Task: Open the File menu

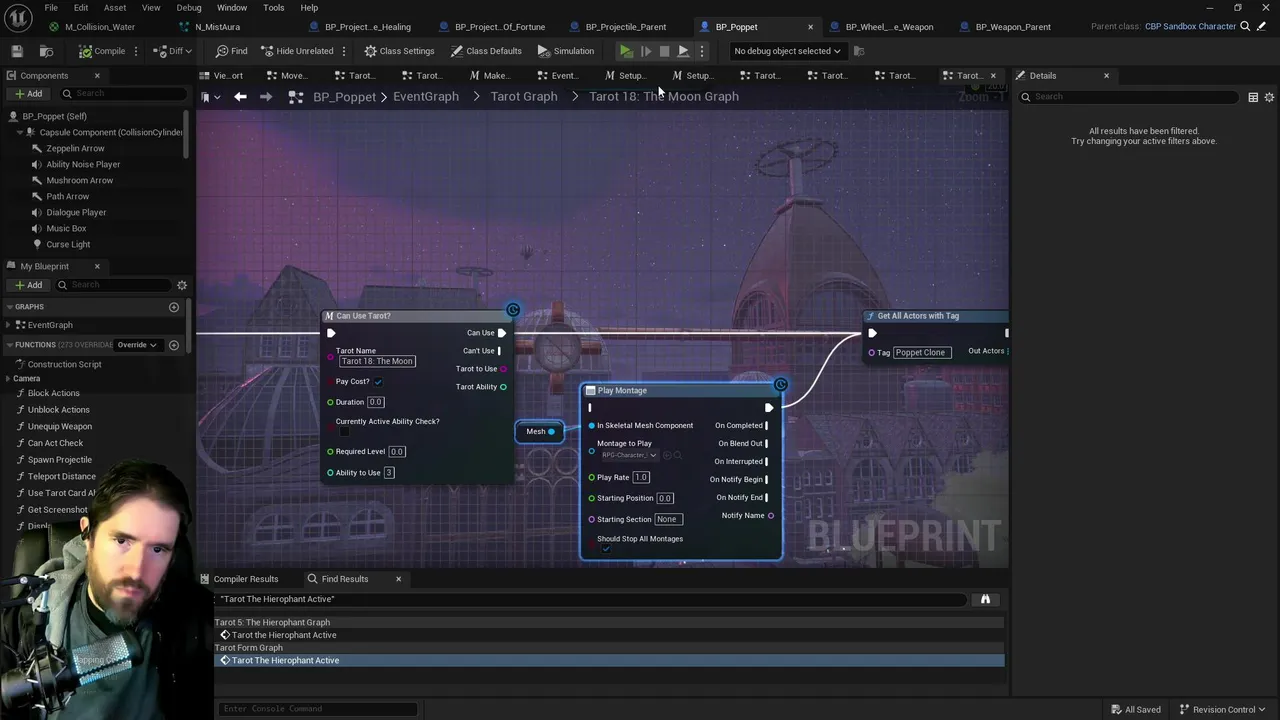Action: 50,7
